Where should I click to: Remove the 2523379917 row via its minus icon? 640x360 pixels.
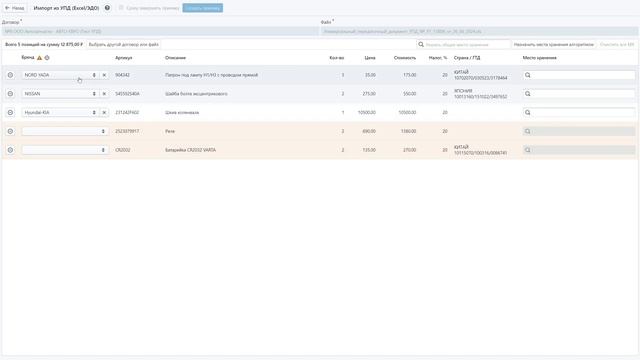pos(10,131)
